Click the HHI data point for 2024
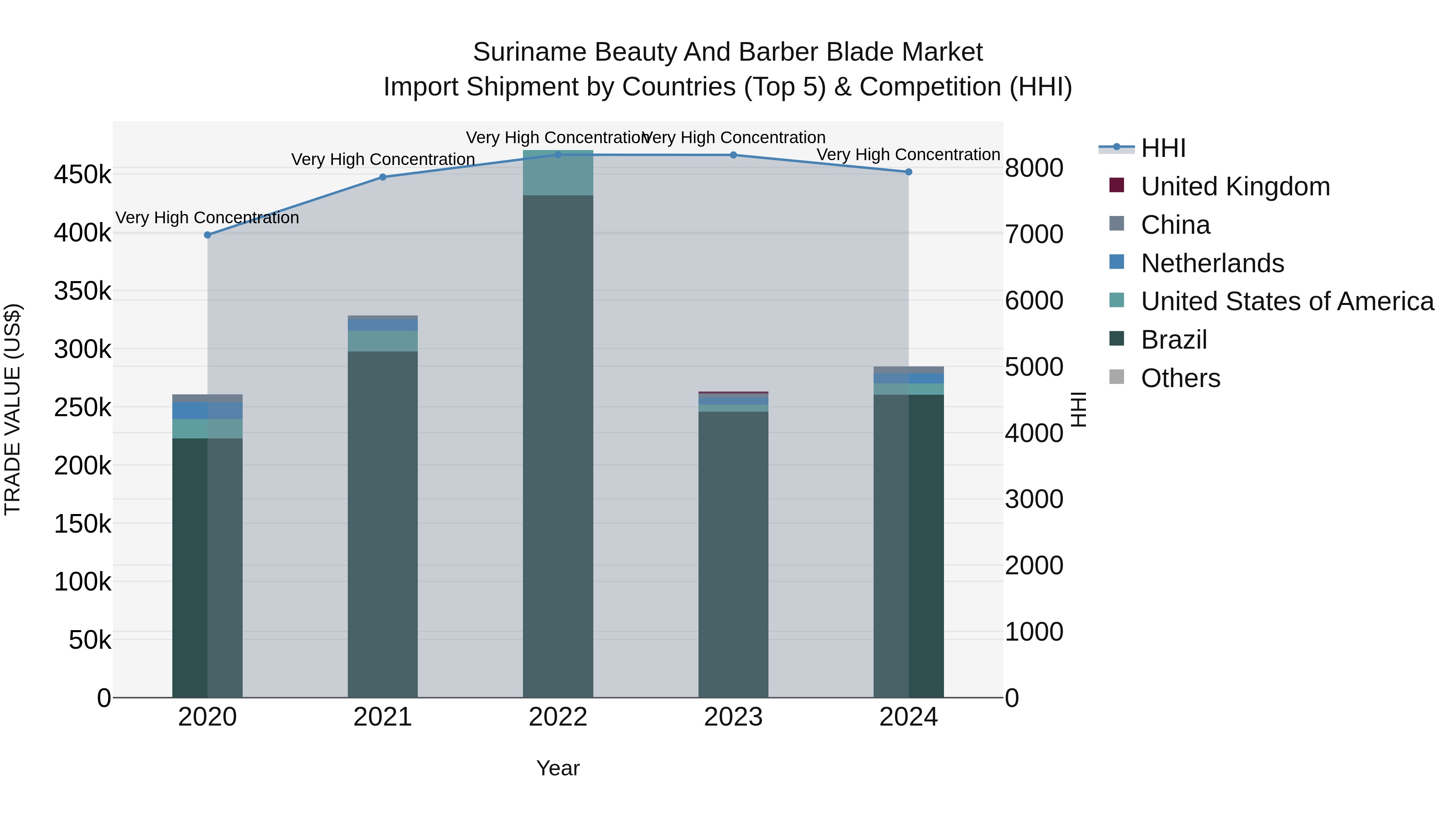Viewport: 1456px width, 819px height. point(909,172)
